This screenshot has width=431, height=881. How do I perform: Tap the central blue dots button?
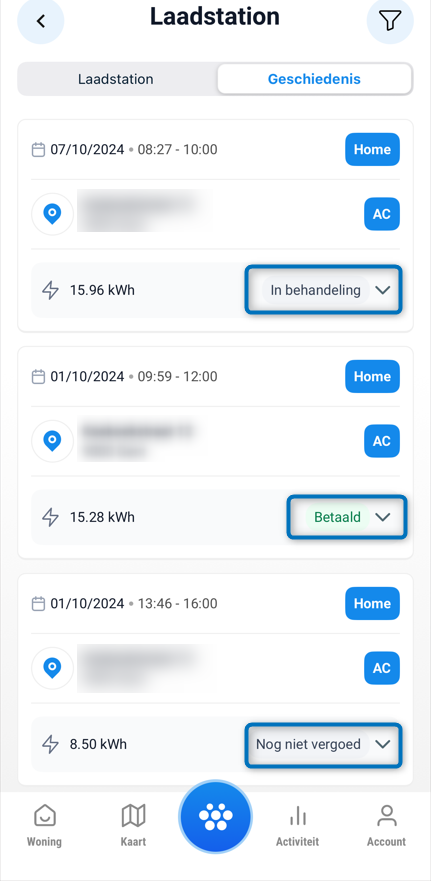pyautogui.click(x=216, y=816)
